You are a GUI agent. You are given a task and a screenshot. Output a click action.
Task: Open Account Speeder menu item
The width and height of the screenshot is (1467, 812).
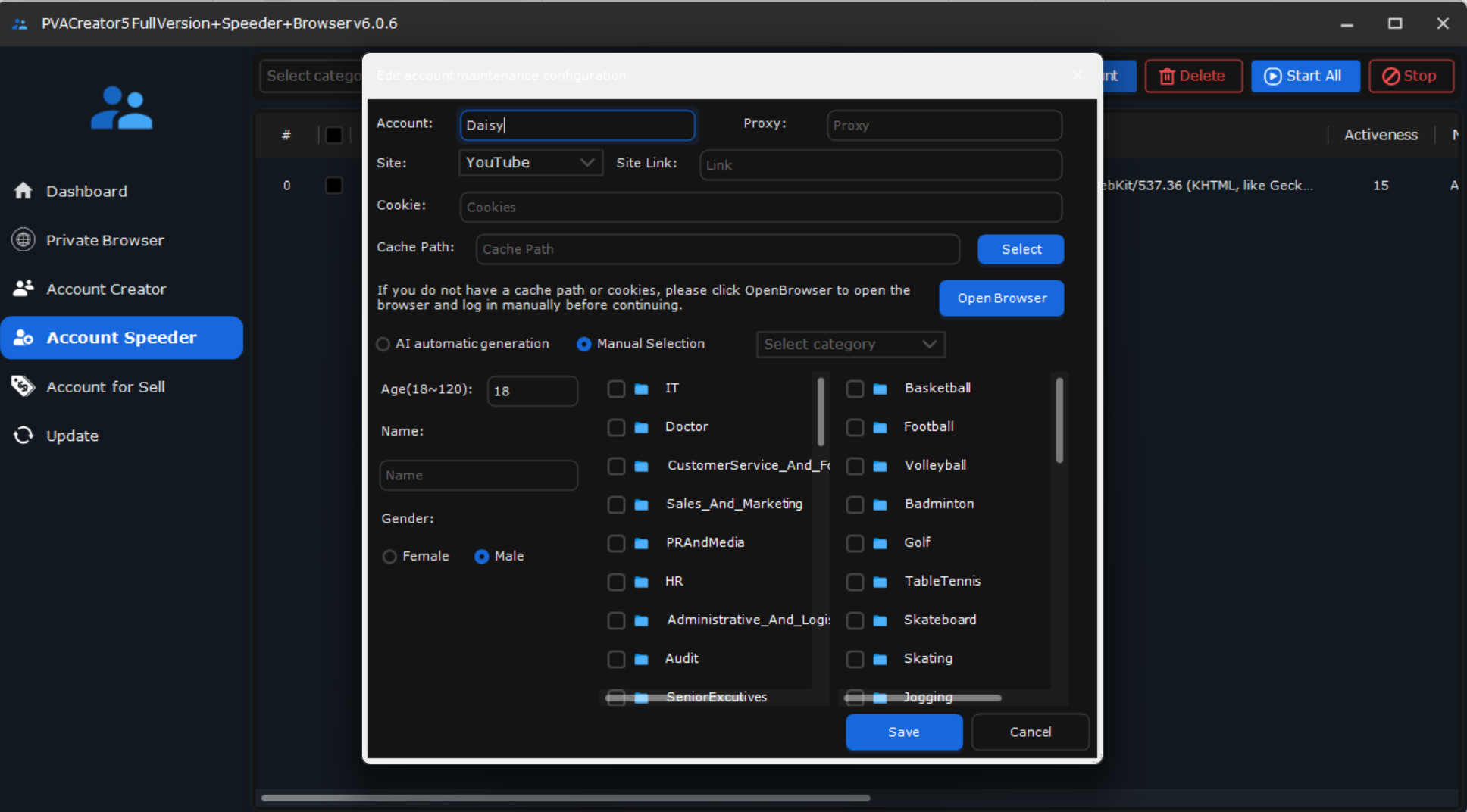(x=121, y=338)
